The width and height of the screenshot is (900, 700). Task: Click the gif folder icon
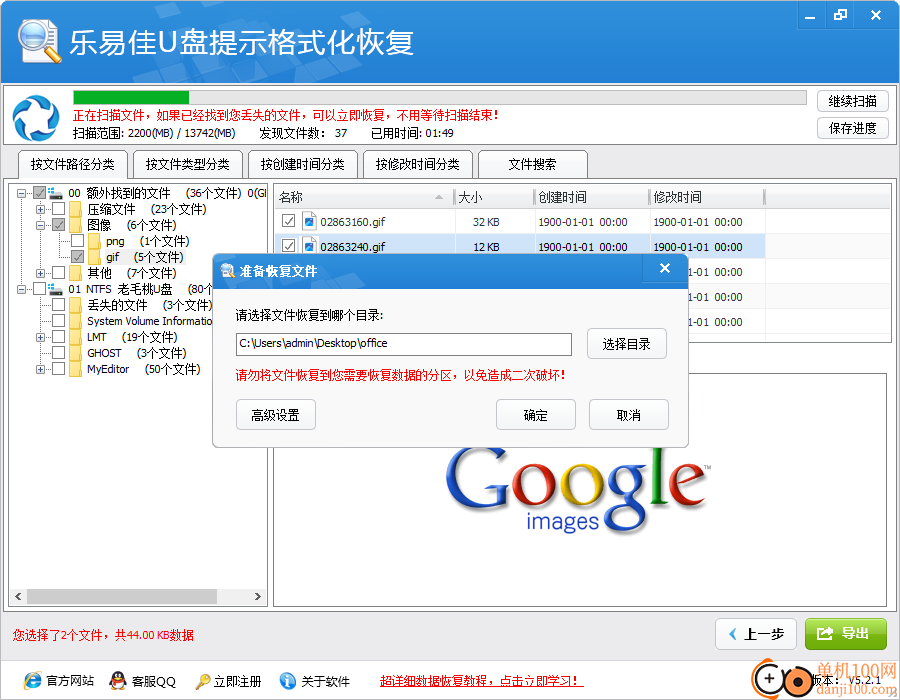pos(94,257)
